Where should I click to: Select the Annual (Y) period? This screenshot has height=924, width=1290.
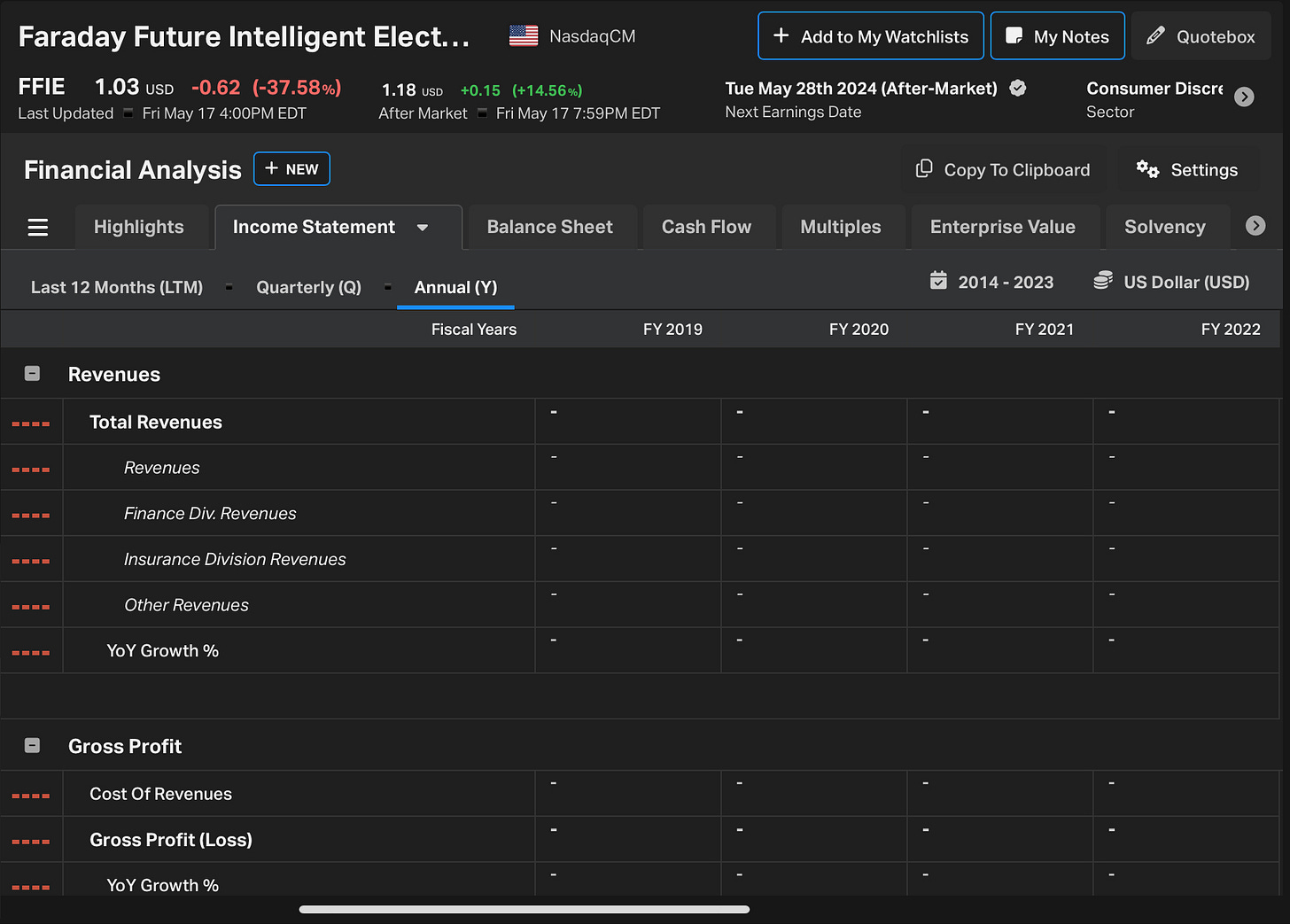[x=455, y=287]
